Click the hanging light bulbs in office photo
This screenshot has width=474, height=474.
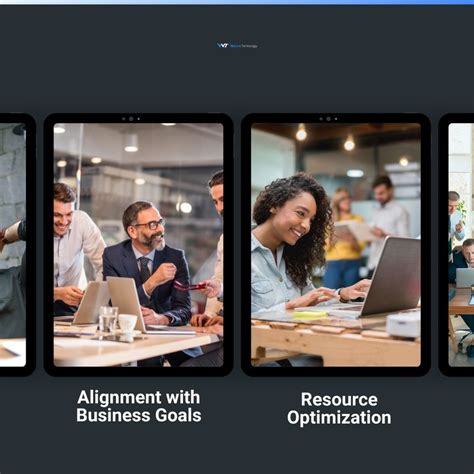pyautogui.click(x=325, y=137)
